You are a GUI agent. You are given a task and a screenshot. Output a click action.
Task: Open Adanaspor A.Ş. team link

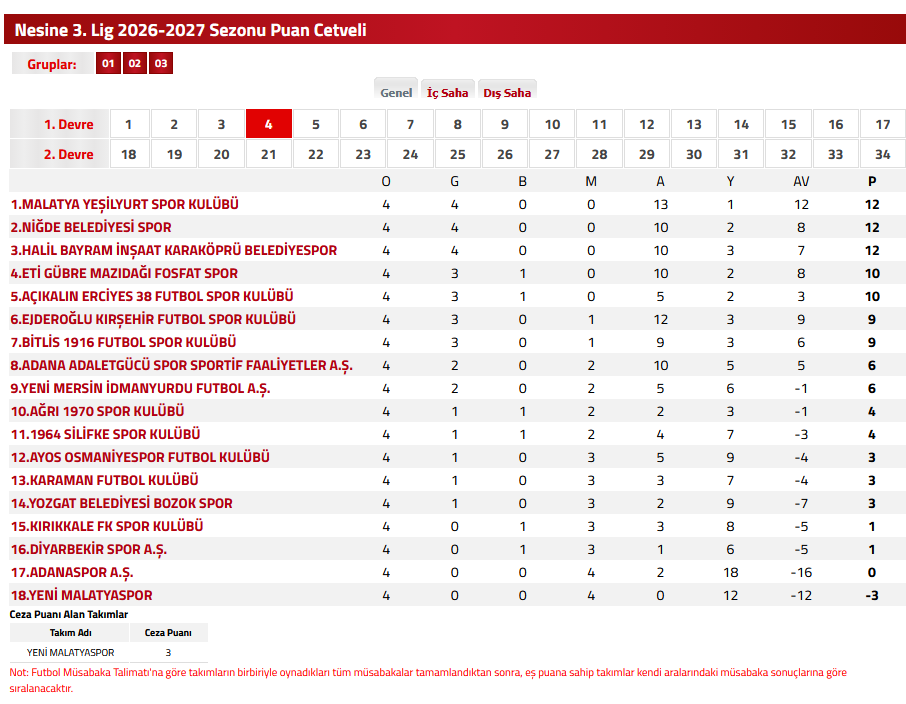coord(72,572)
